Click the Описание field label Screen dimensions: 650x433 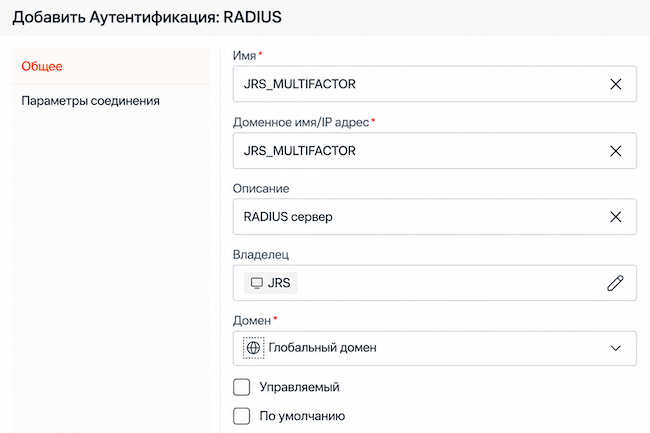click(x=261, y=189)
